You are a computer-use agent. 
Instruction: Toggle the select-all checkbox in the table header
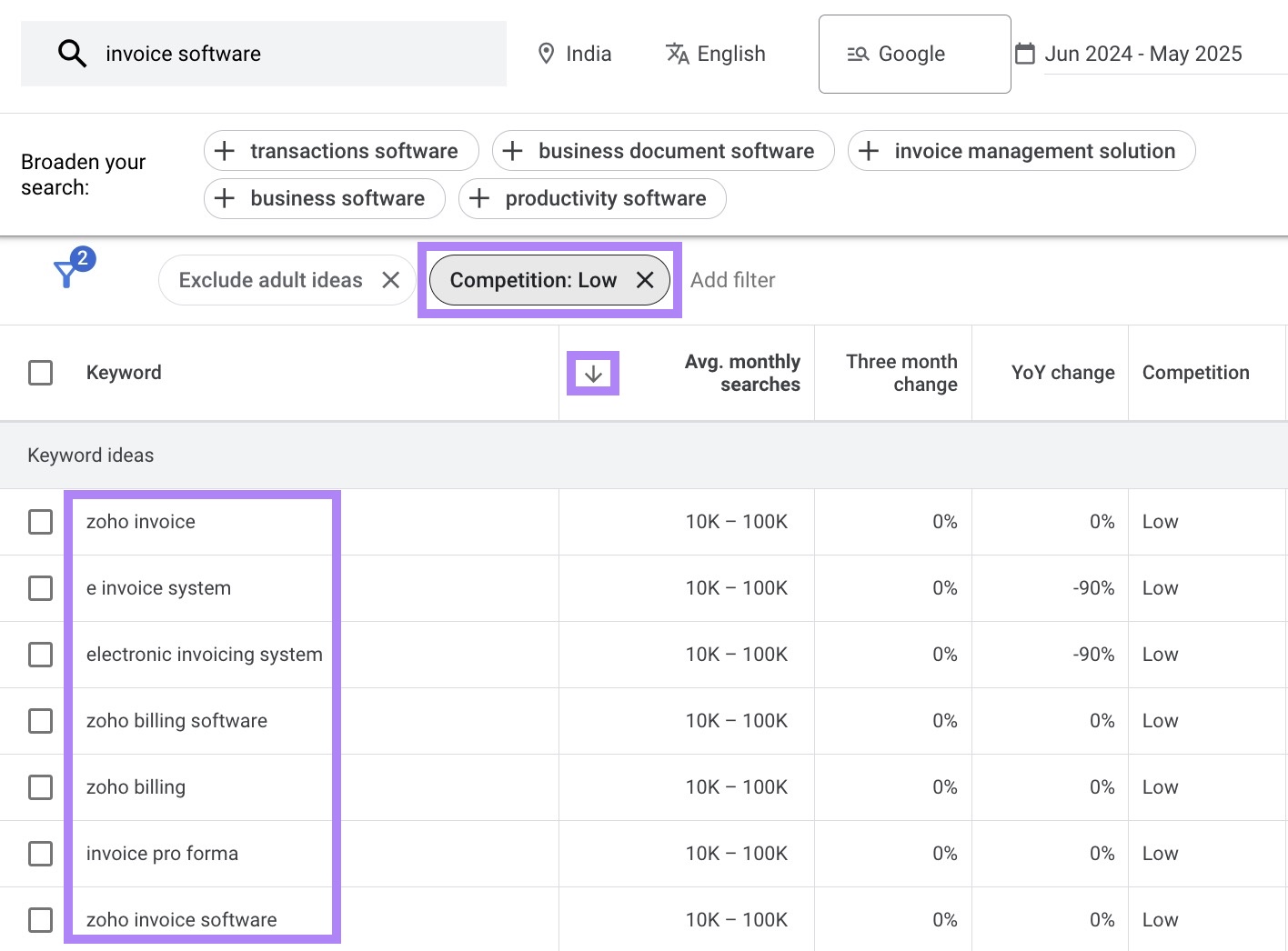coord(40,373)
